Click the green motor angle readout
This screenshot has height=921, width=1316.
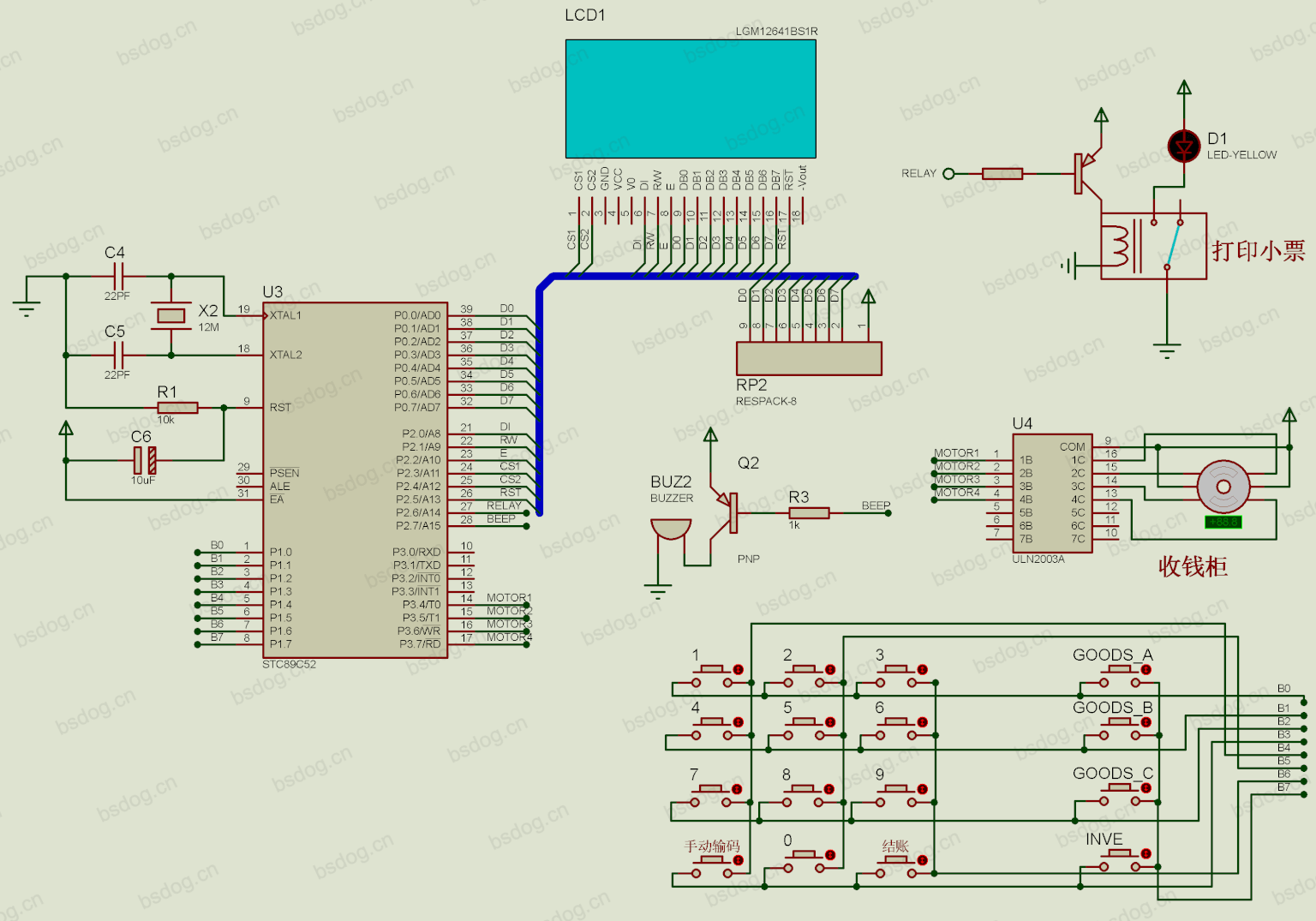[1223, 522]
